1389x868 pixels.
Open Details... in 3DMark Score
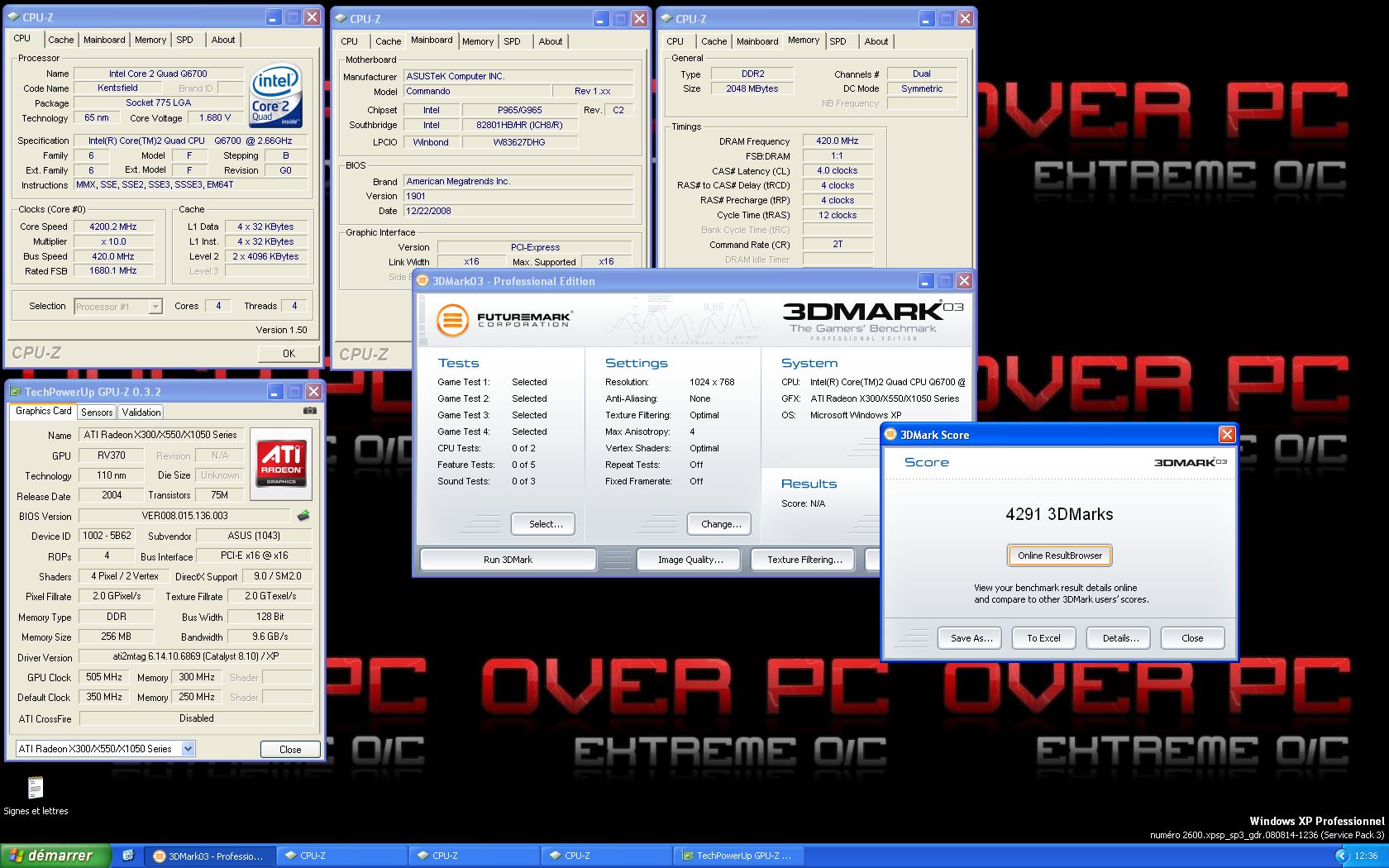click(x=1120, y=638)
